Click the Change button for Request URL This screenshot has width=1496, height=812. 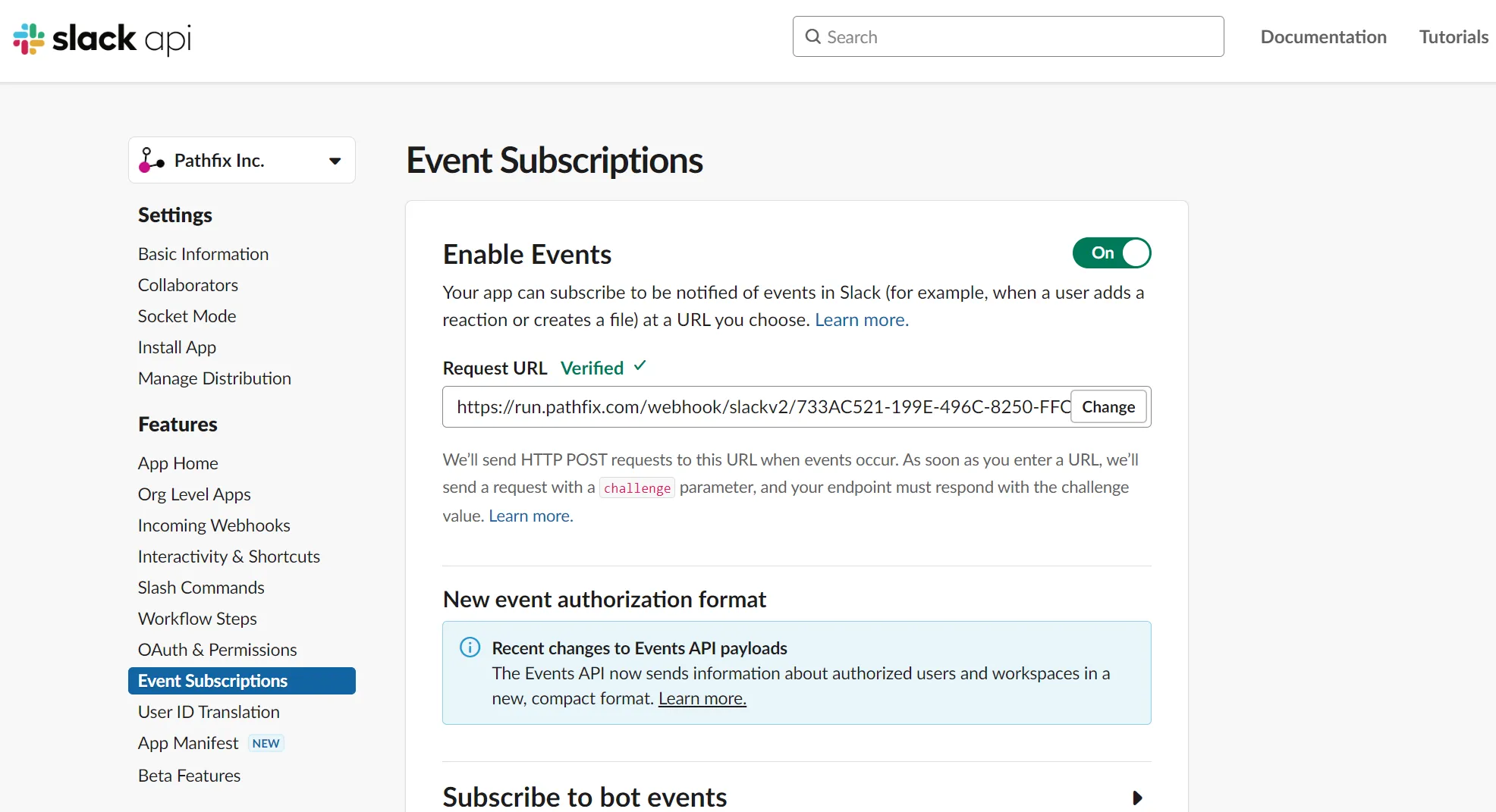(x=1108, y=407)
